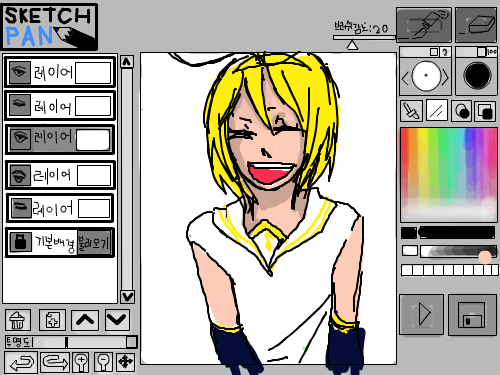The image size is (500, 375).
Task: Toggle visibility of the fourth layer
Action: coord(20,175)
